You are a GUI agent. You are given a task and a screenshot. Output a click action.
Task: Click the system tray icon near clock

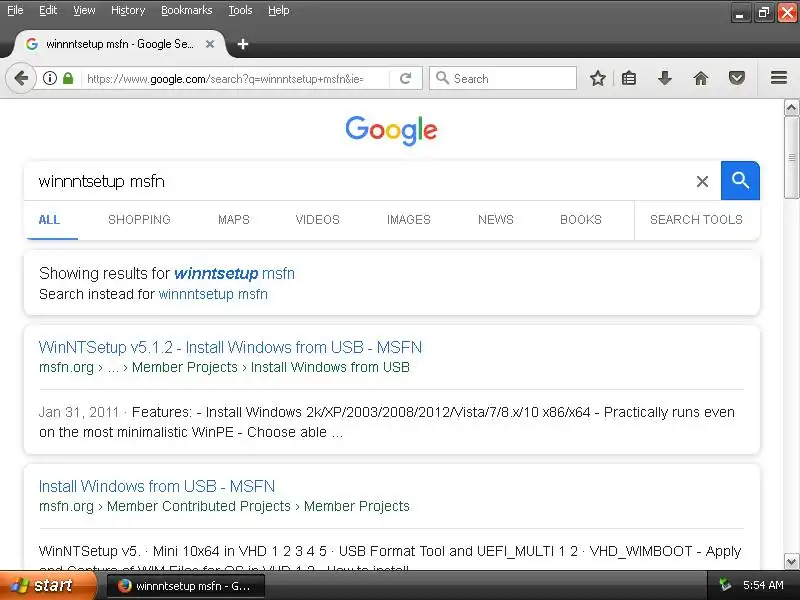click(724, 585)
